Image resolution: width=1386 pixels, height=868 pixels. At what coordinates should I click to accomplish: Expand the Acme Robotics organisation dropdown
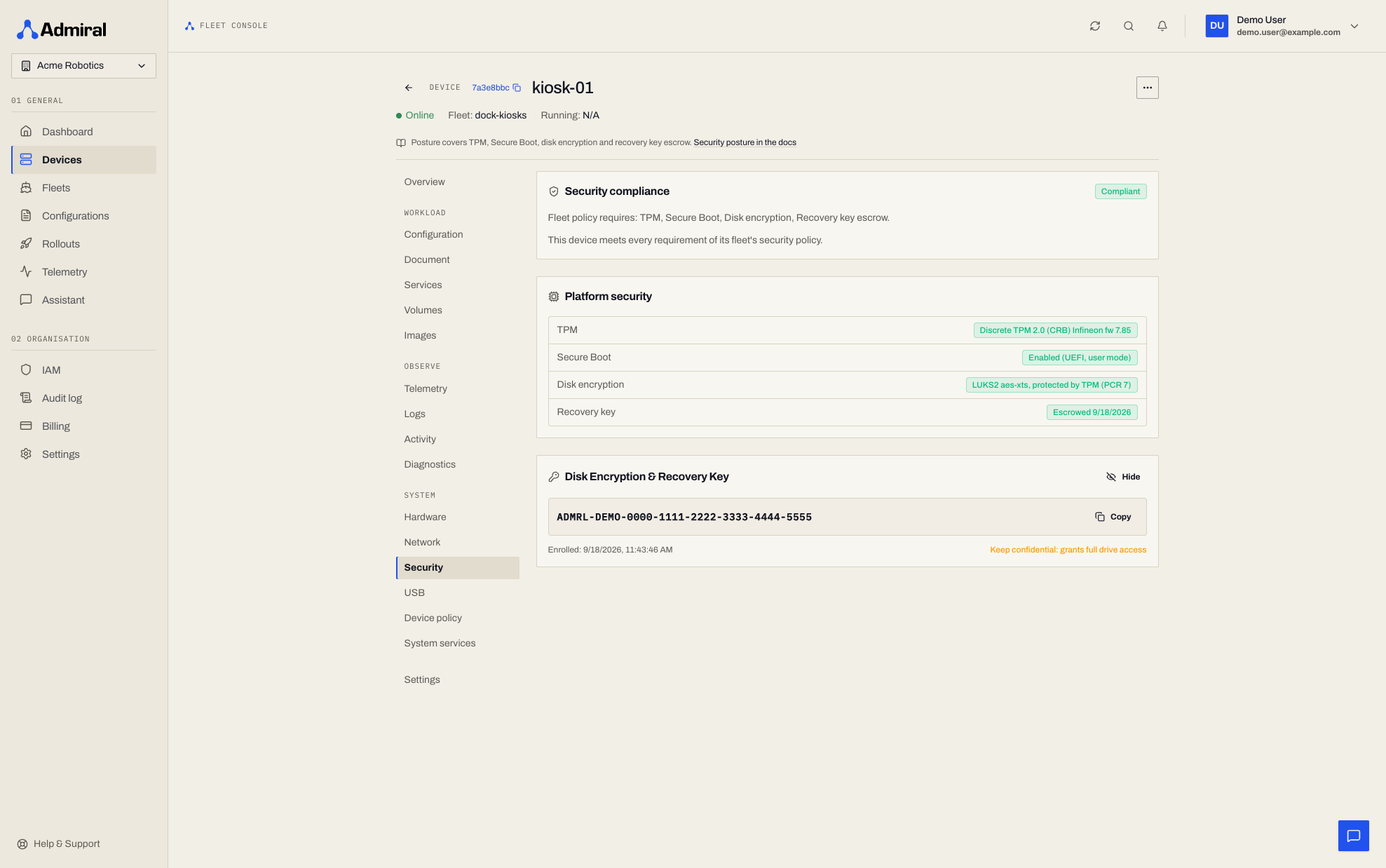click(x=83, y=66)
